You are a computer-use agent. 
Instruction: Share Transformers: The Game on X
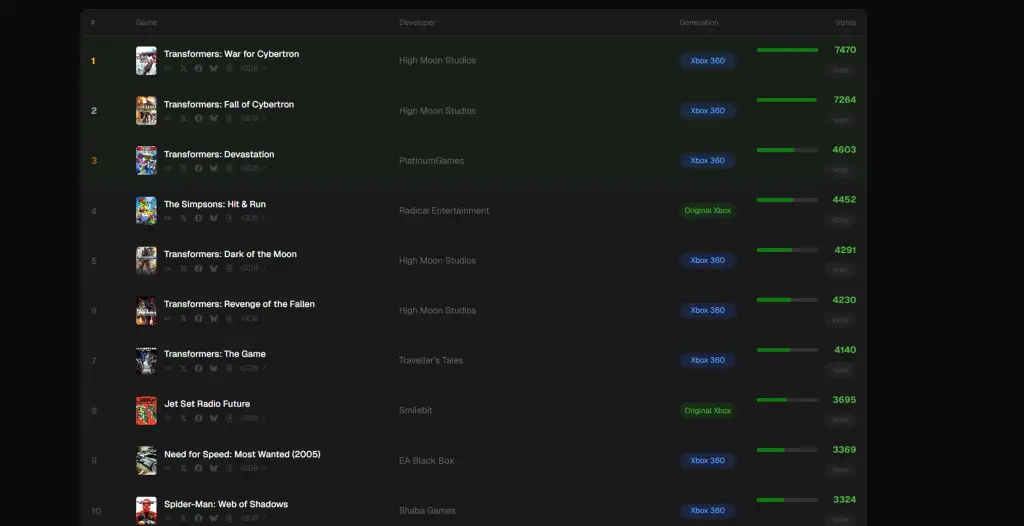tap(184, 368)
